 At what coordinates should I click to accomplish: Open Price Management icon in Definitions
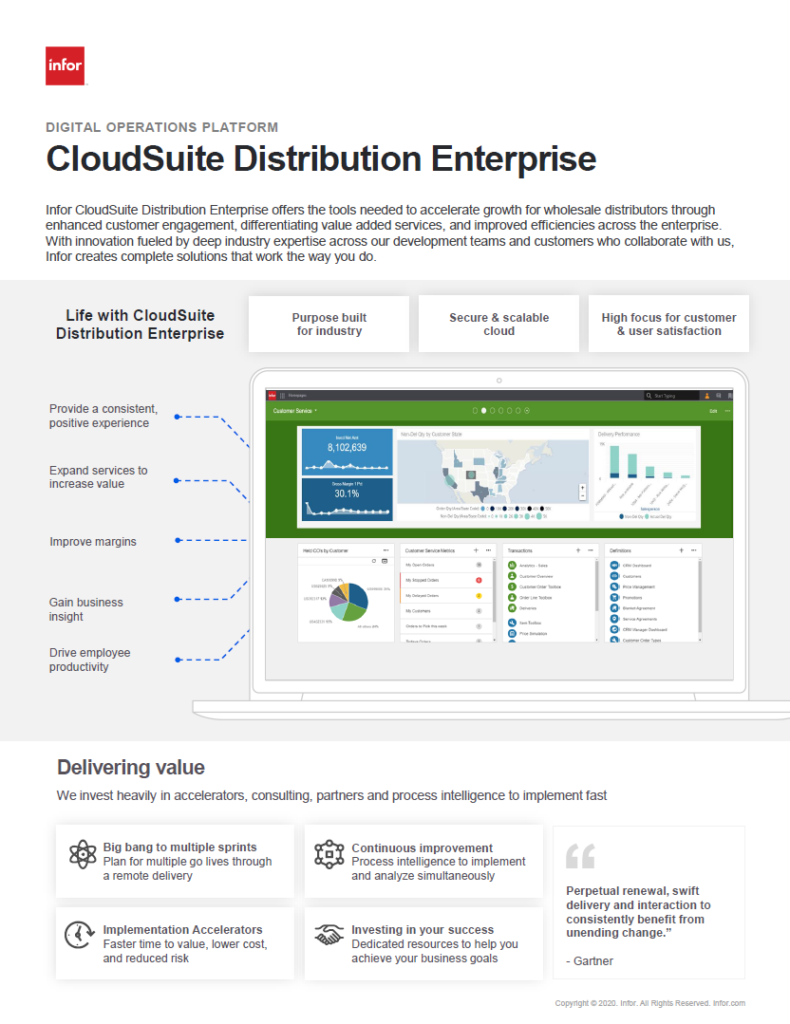point(614,586)
